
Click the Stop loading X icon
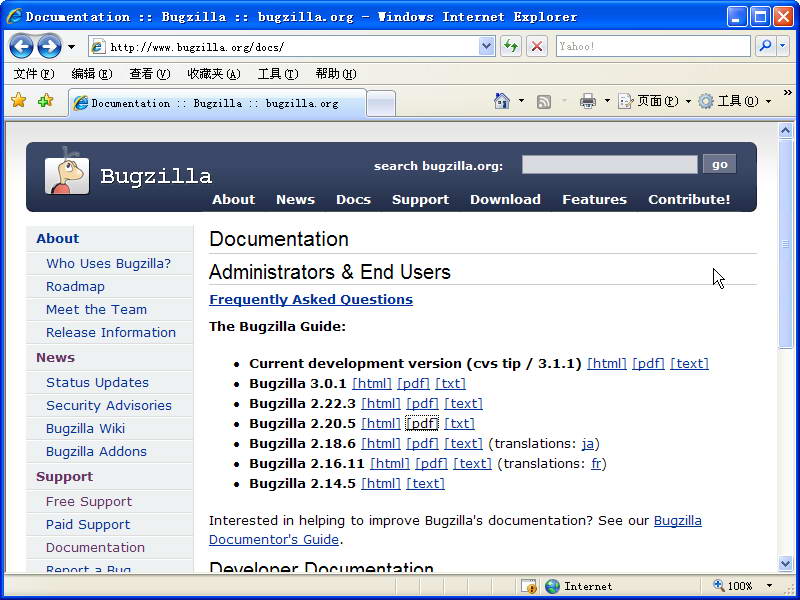point(537,46)
